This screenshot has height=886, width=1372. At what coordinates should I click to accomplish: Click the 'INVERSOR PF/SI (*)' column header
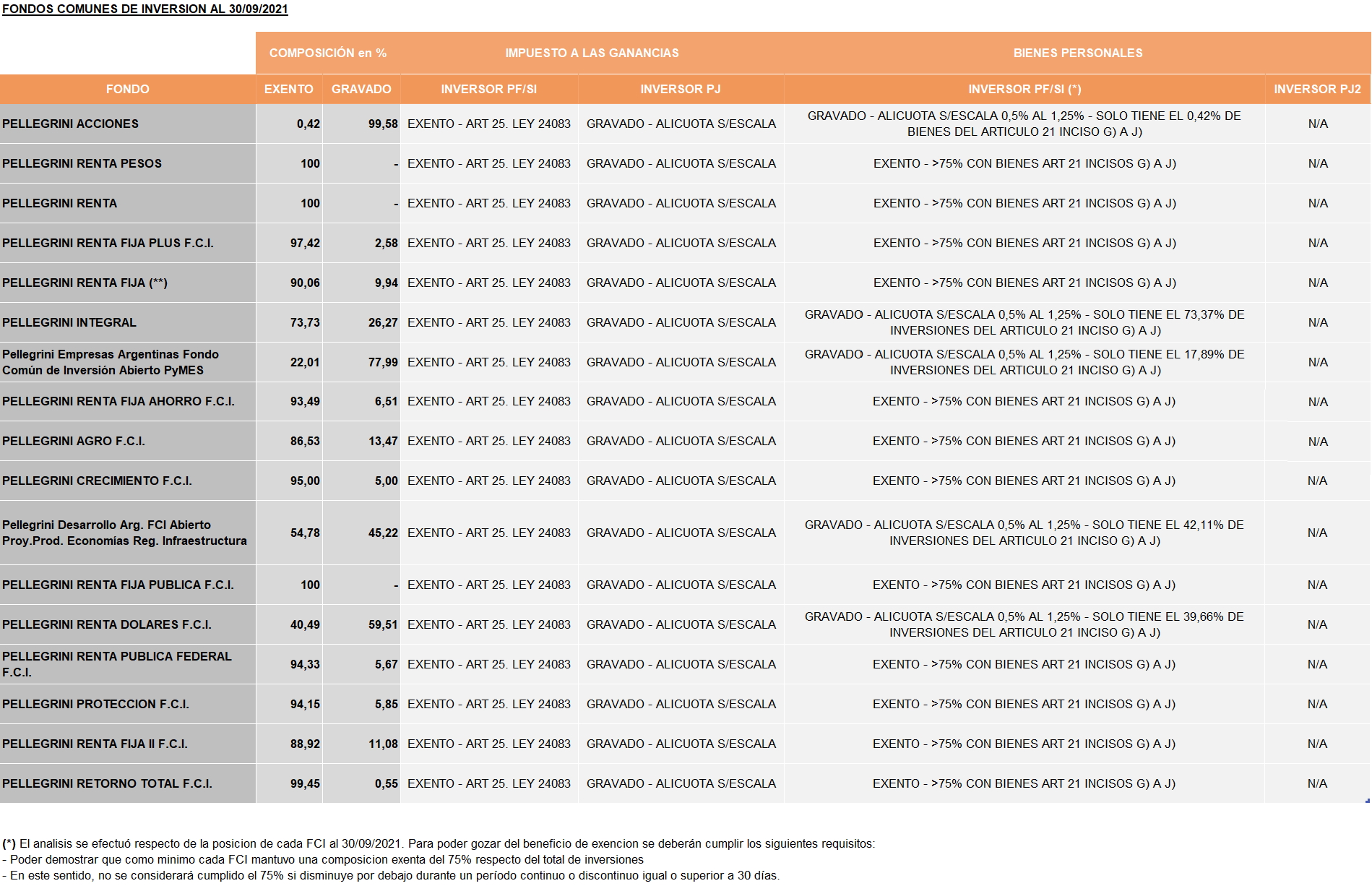point(1024,89)
